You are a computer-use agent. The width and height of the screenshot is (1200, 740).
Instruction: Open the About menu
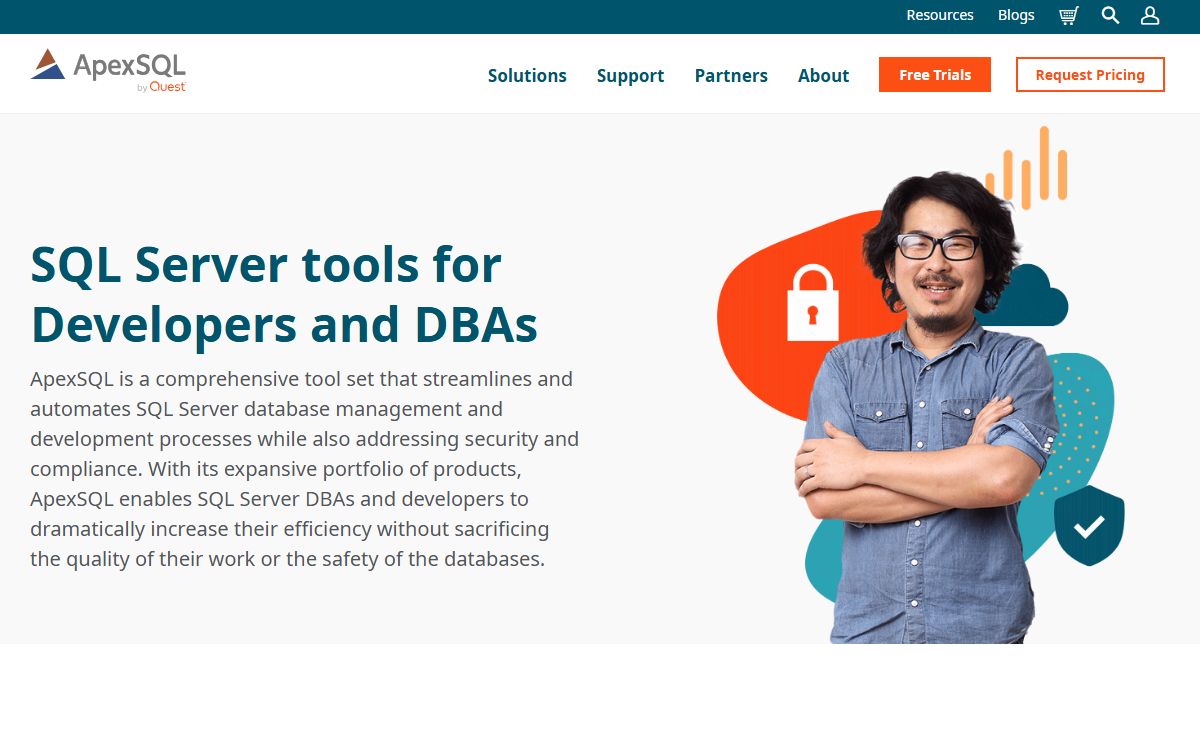[823, 75]
